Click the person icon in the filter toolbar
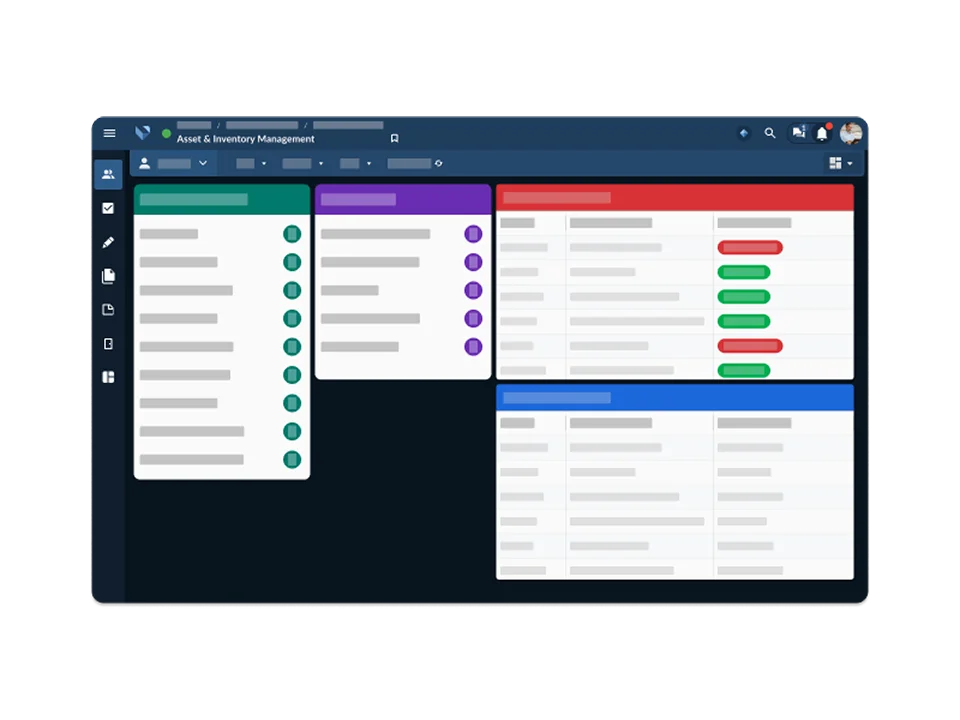Screen dimensions: 960x720 click(144, 163)
